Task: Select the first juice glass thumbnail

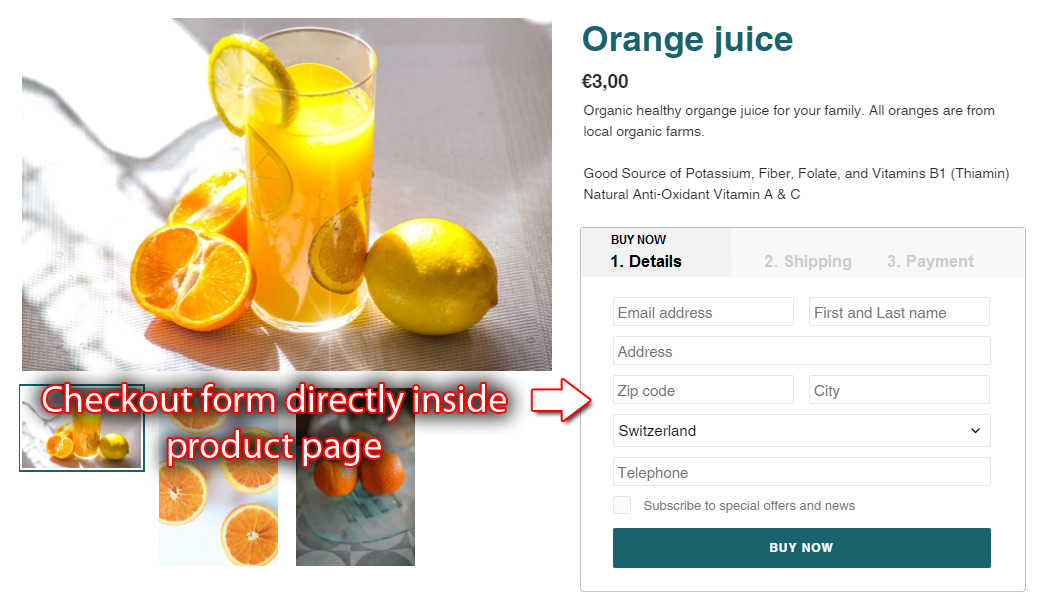Action: 82,428
